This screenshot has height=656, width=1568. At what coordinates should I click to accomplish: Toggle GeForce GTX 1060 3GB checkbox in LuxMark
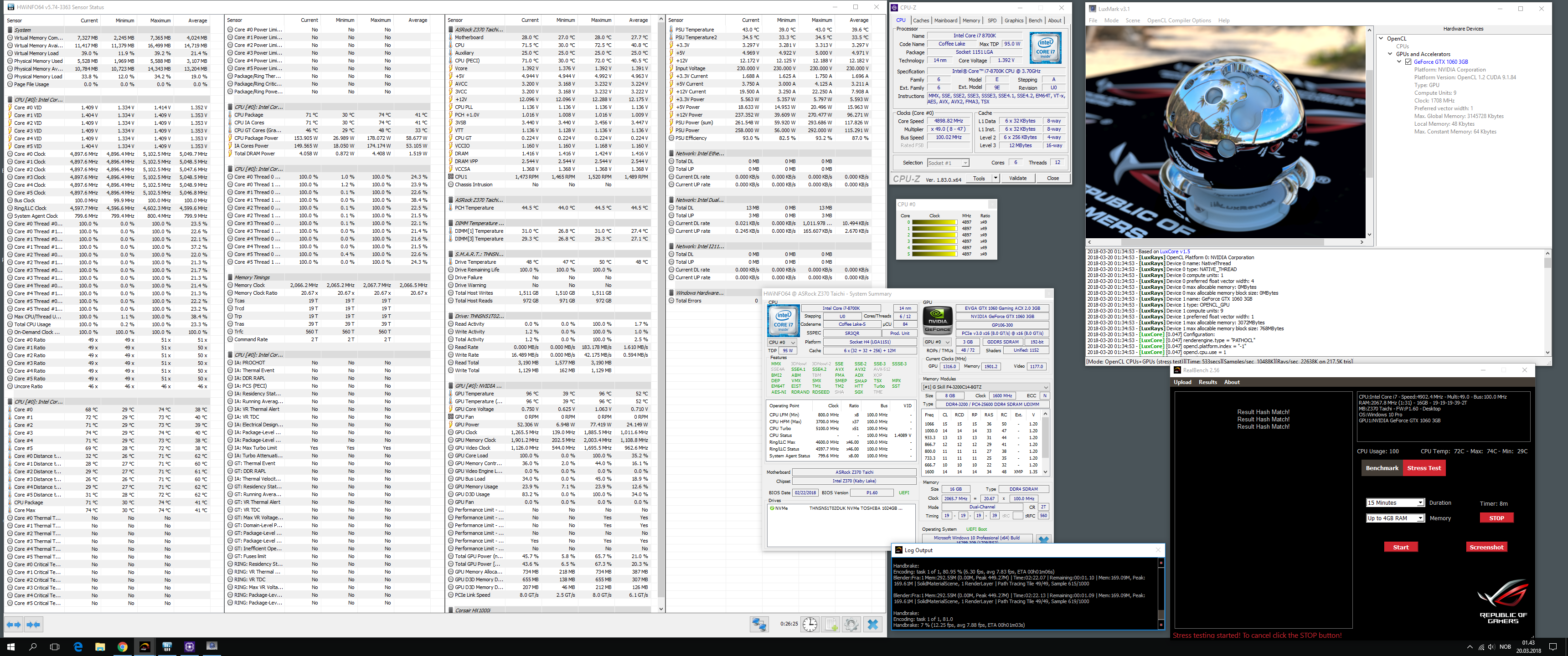tap(1408, 61)
